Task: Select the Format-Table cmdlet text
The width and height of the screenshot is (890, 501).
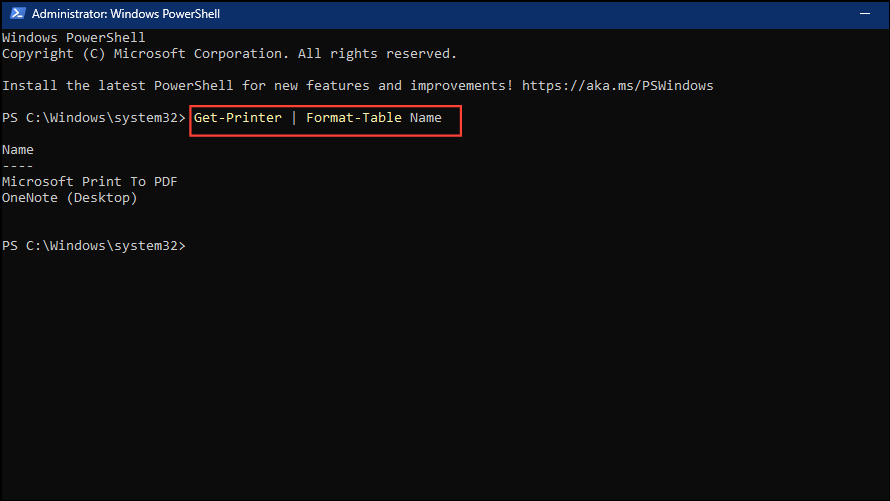Action: [354, 118]
